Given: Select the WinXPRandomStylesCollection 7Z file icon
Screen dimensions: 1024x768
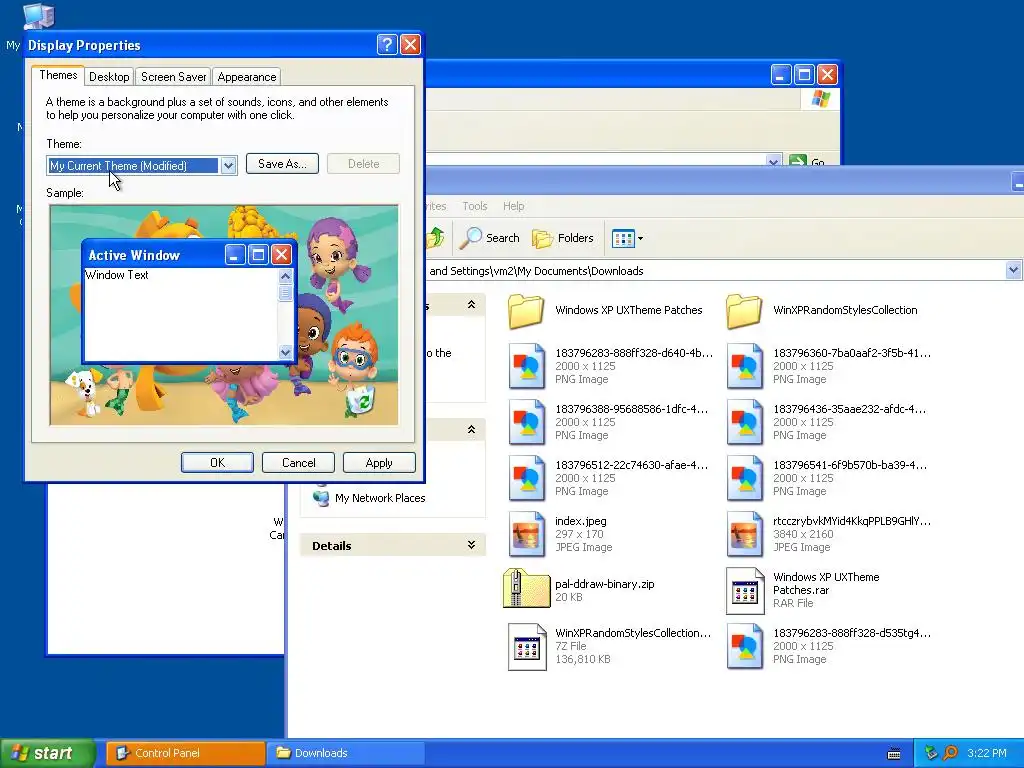Looking at the screenshot, I should (526, 647).
